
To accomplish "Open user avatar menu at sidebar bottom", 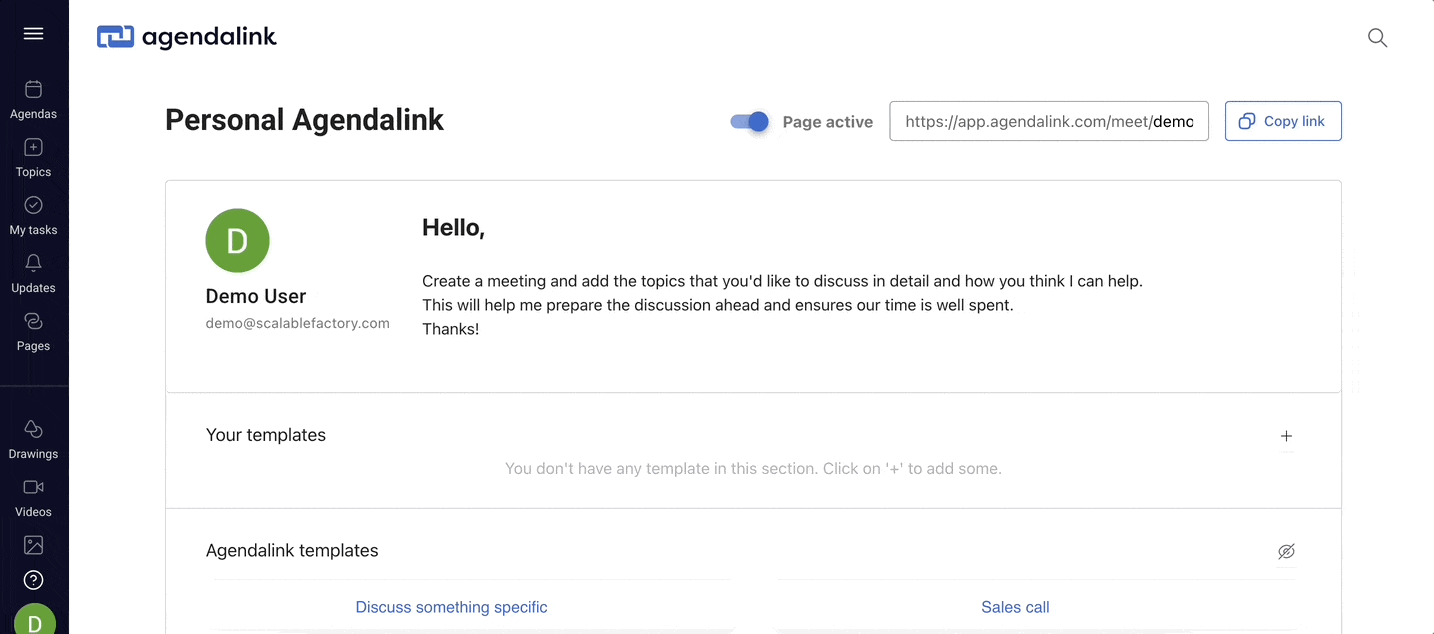I will coord(34,620).
